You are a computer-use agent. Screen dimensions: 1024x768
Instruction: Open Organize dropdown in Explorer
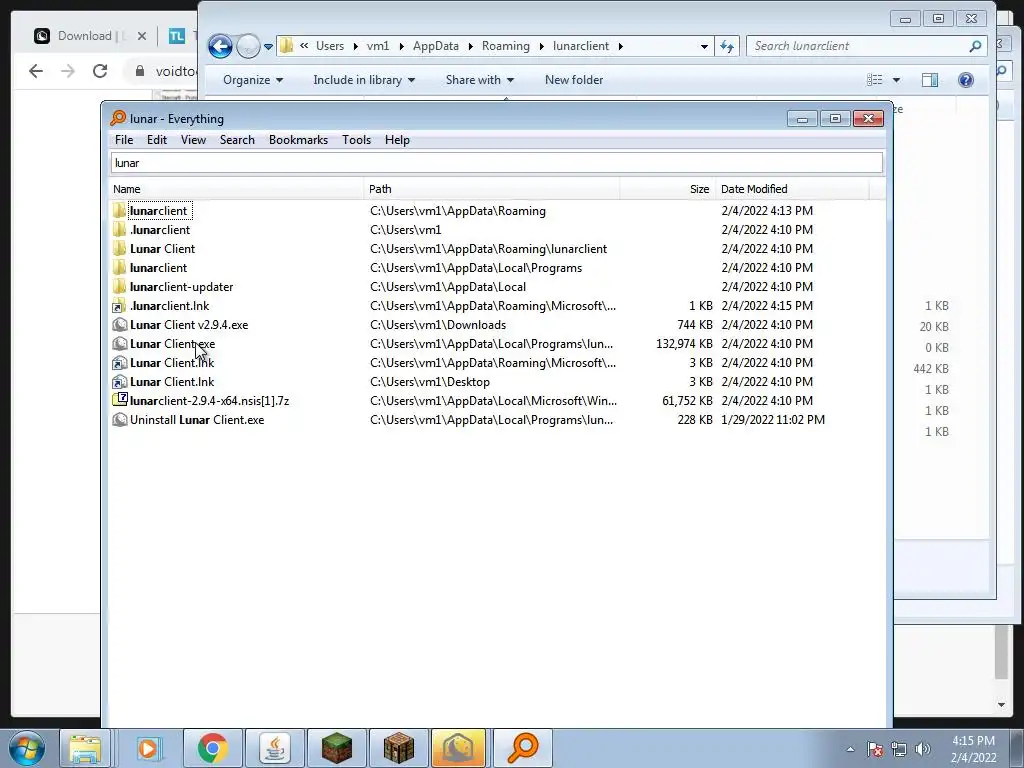point(253,80)
